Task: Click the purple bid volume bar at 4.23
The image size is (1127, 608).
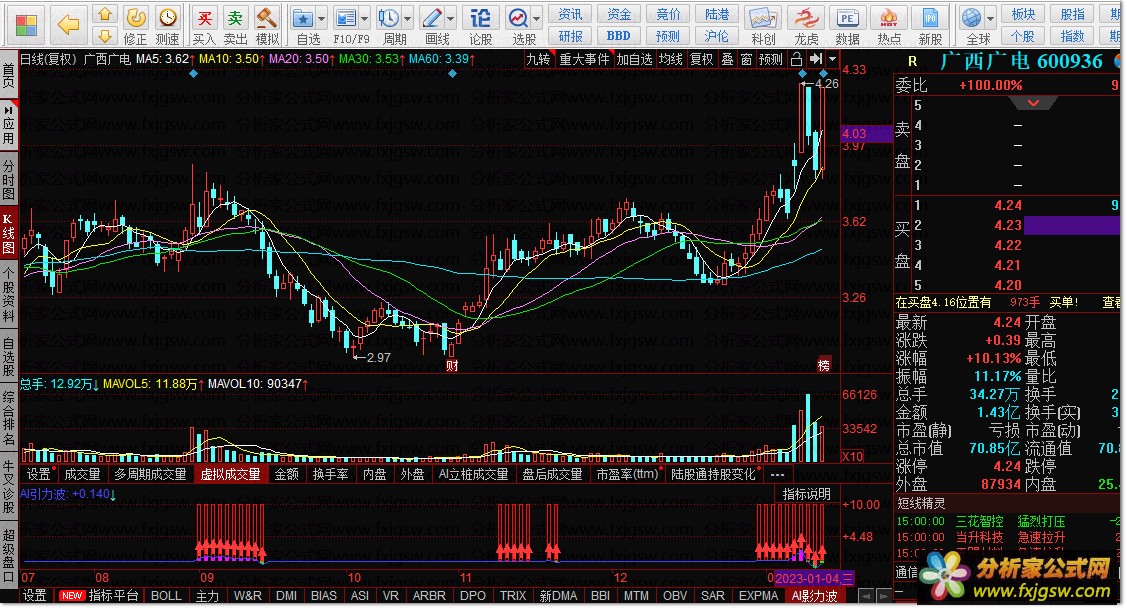Action: [x=1071, y=226]
